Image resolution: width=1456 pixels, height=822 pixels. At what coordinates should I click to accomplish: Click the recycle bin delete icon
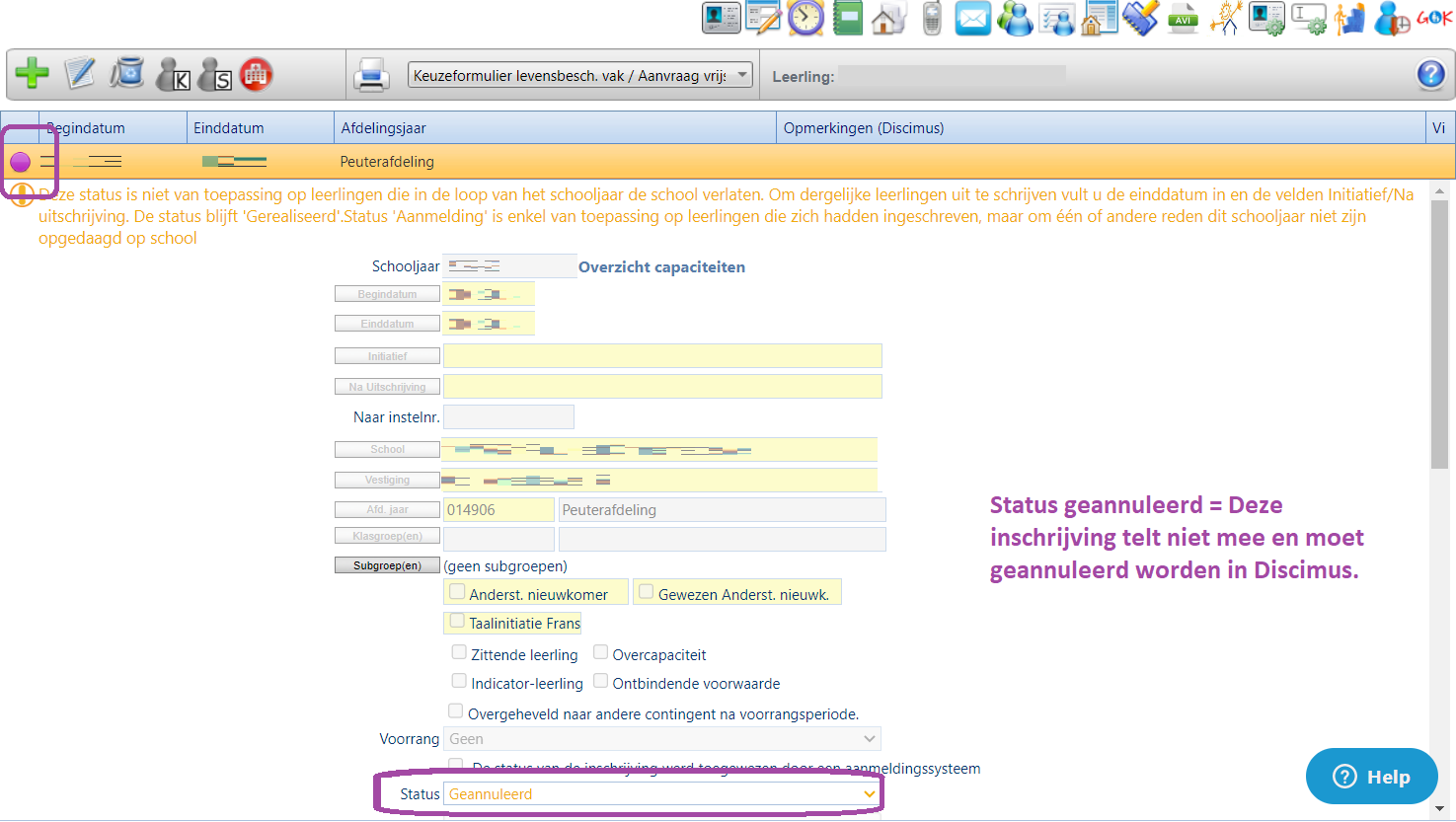point(126,74)
